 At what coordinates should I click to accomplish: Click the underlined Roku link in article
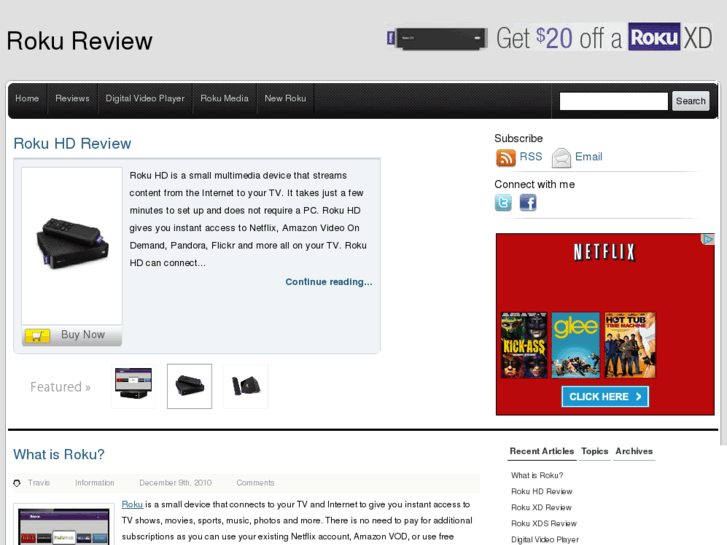pyautogui.click(x=132, y=505)
